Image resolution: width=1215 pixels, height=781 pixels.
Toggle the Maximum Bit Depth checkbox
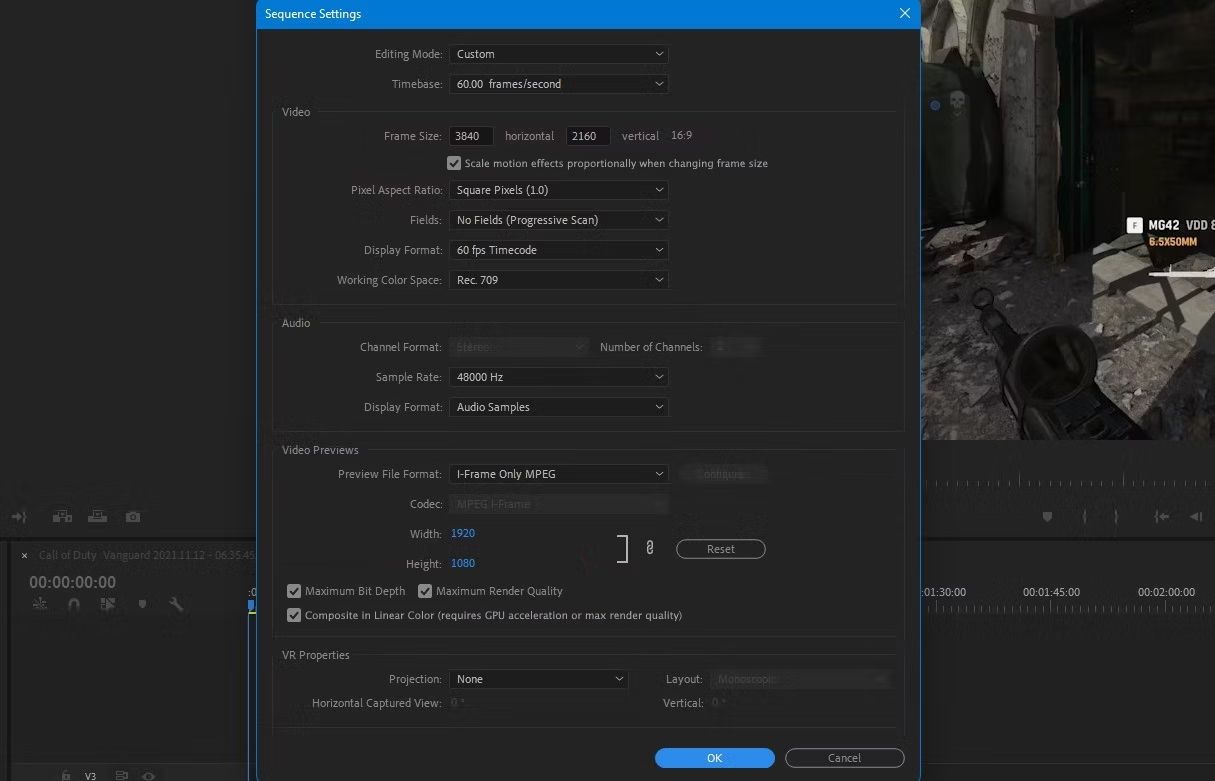click(x=294, y=591)
